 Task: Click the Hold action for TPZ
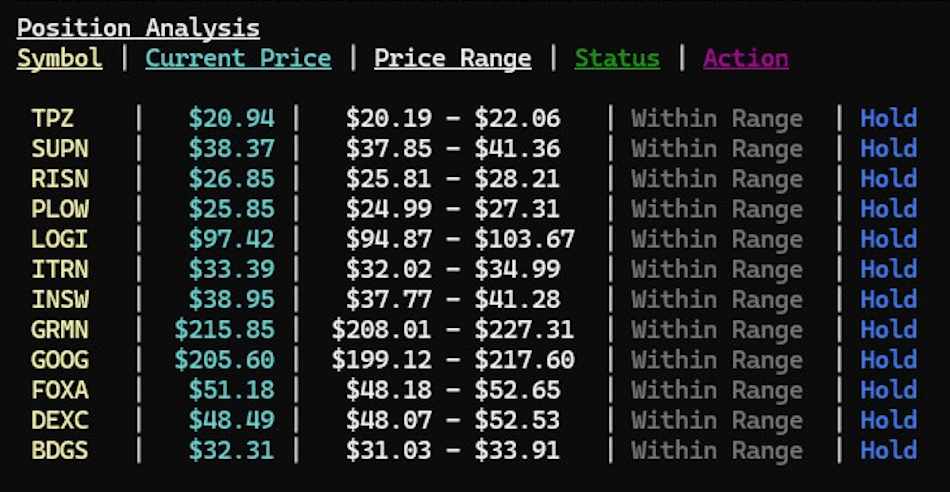888,119
